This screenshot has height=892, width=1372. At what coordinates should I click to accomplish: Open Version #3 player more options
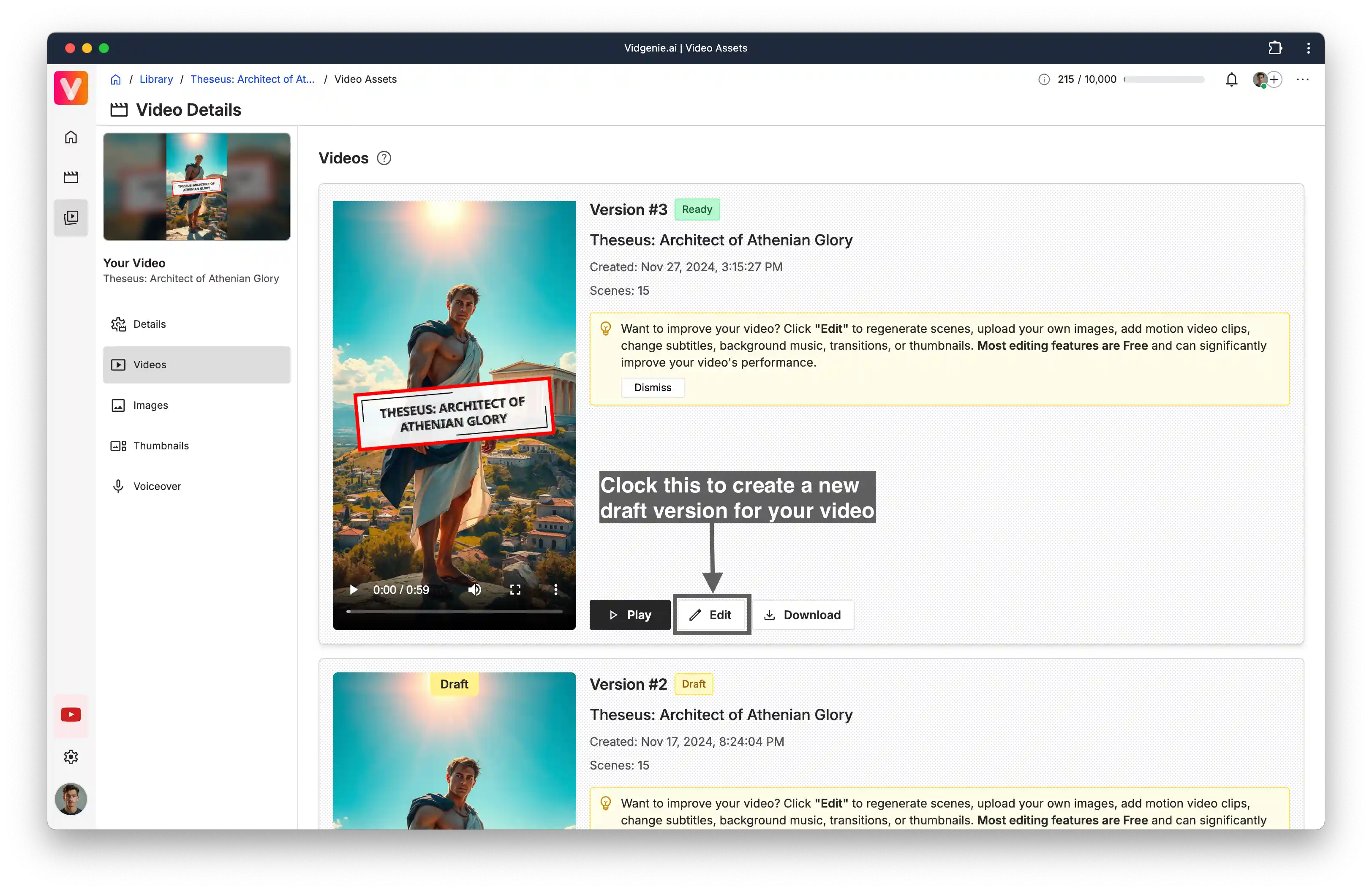(556, 590)
